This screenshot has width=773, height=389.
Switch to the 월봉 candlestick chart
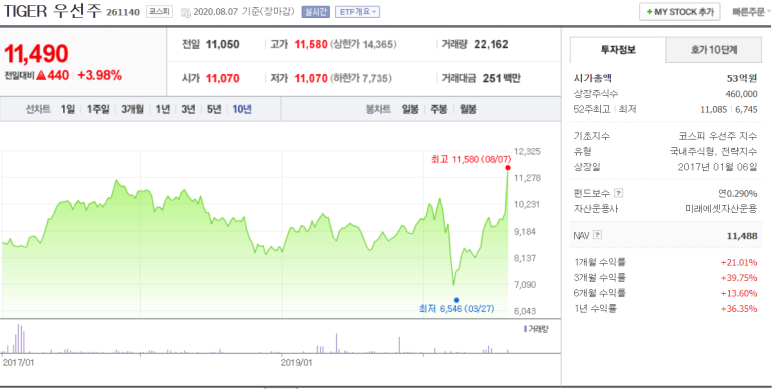coord(468,109)
